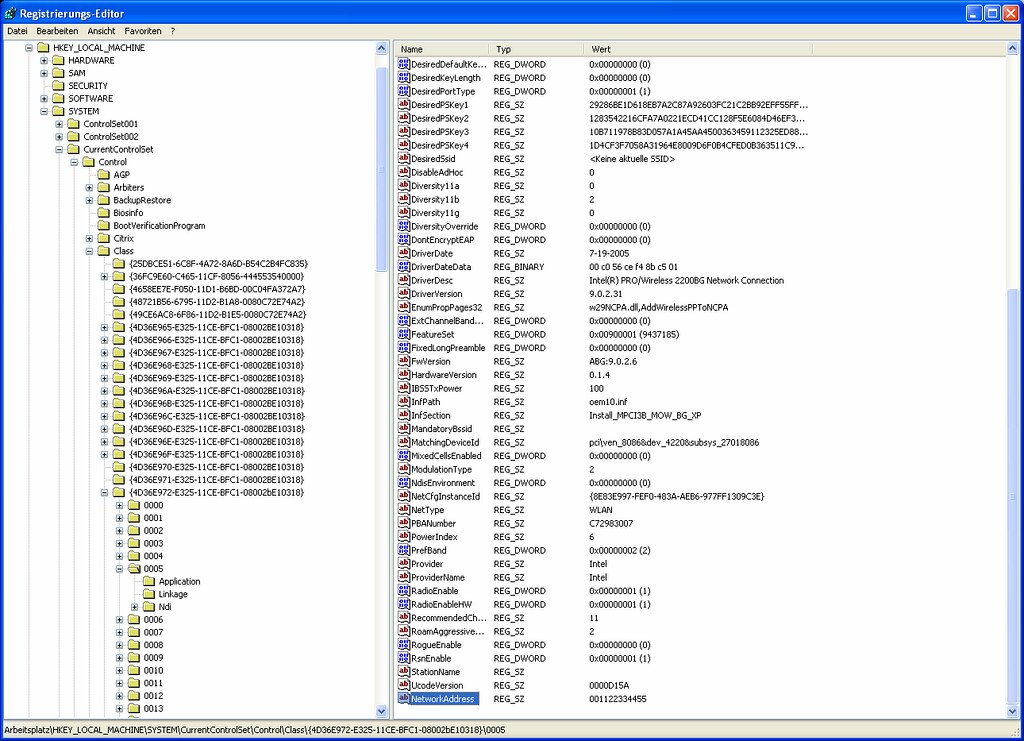The height and width of the screenshot is (741, 1024).
Task: Click the DWORD icon of PrefBand
Action: tap(404, 550)
